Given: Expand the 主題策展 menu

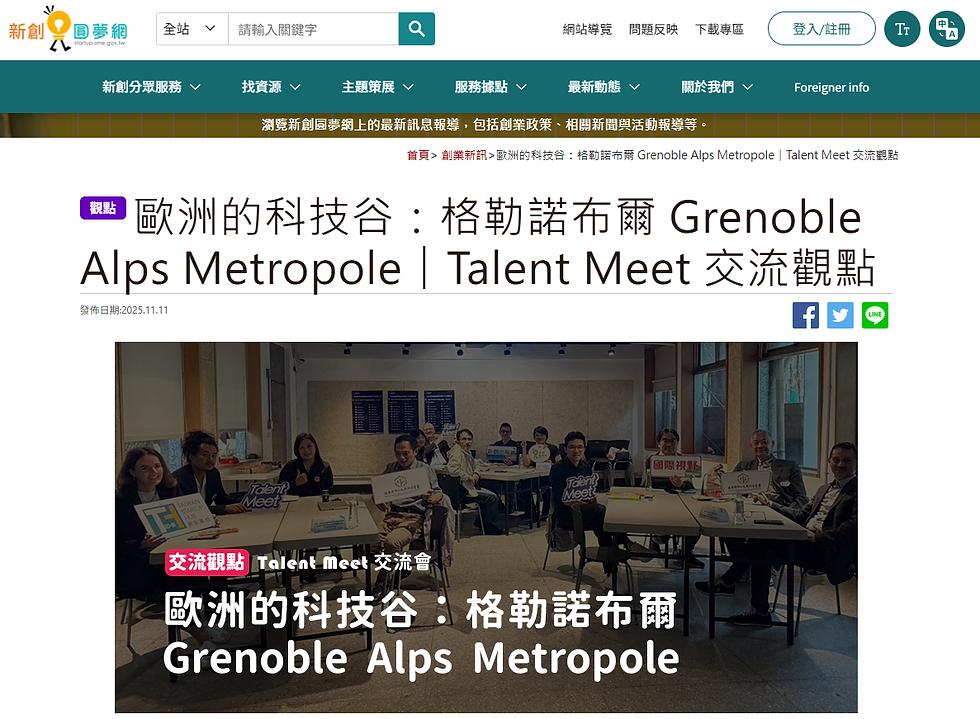Looking at the screenshot, I should click(378, 87).
